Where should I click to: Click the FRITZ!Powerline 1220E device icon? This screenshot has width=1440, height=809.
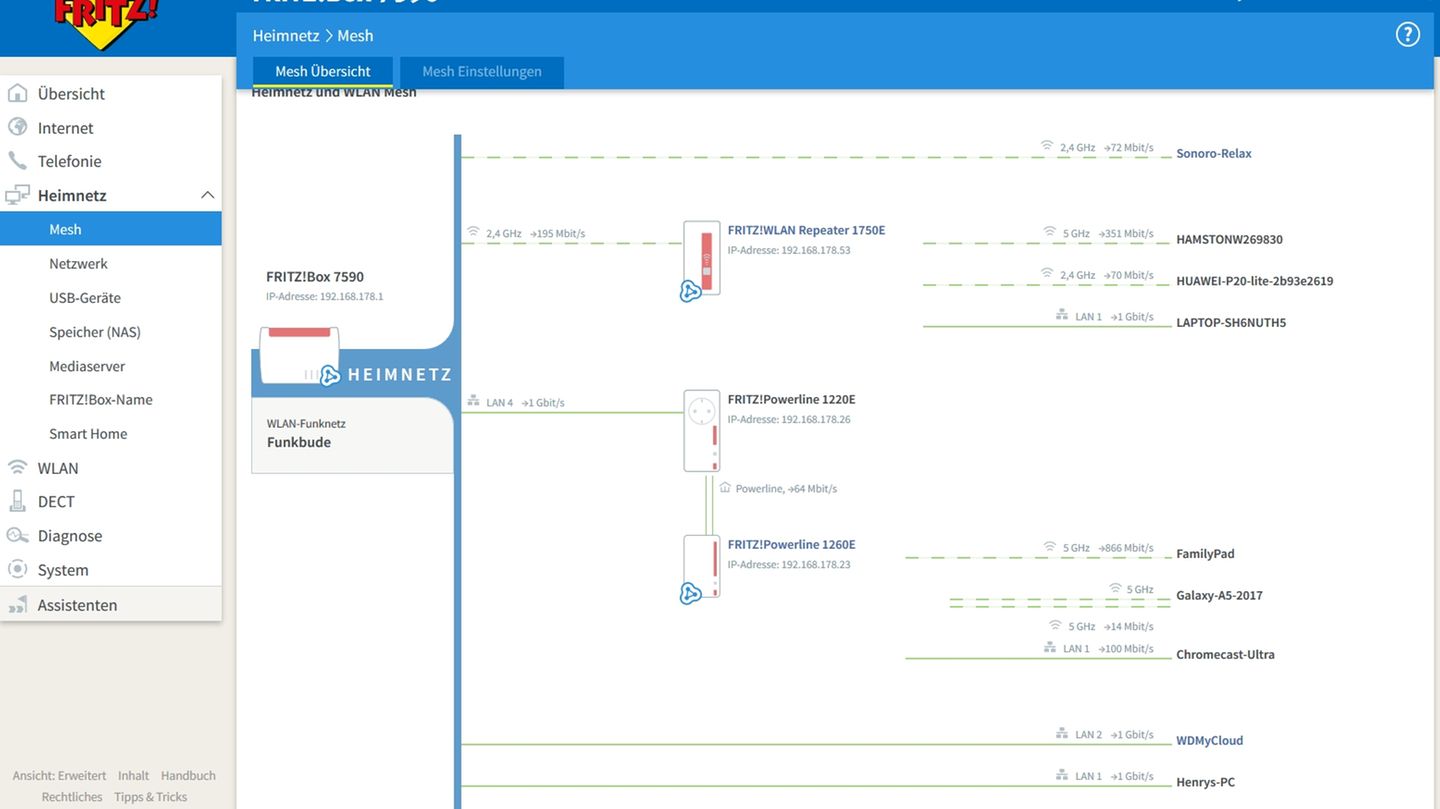(702, 430)
